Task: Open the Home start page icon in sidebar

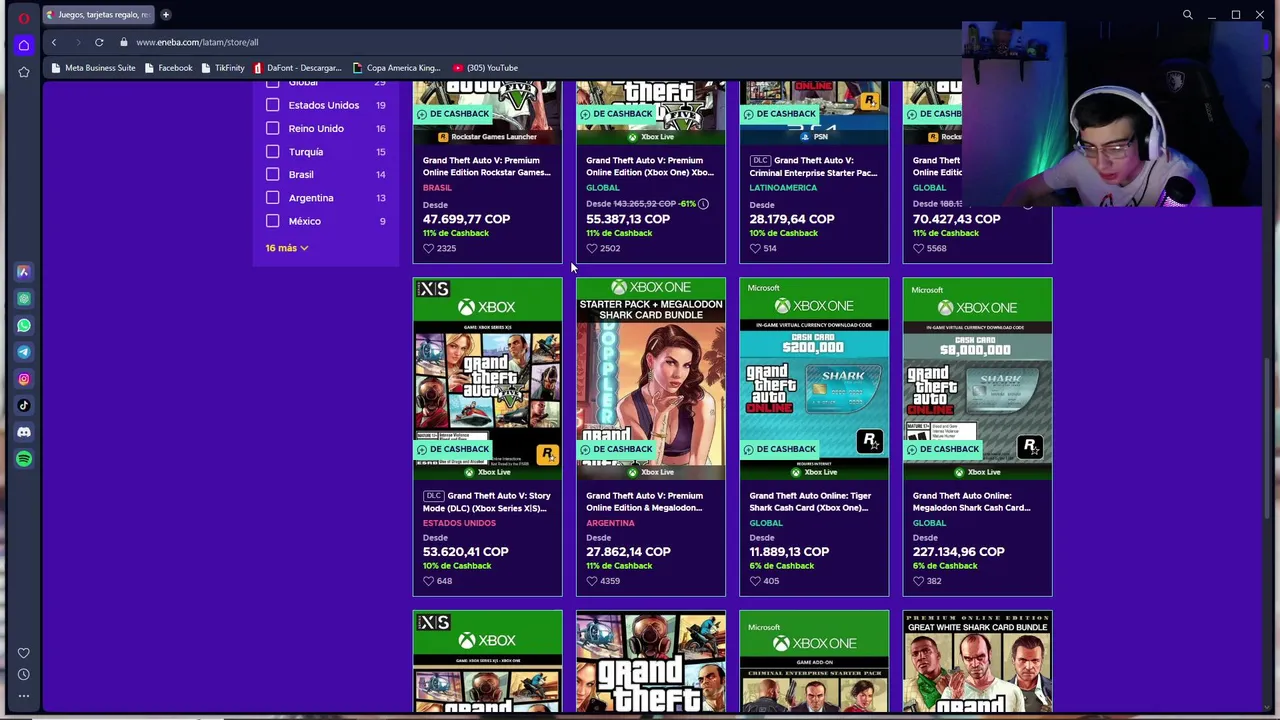Action: point(24,45)
